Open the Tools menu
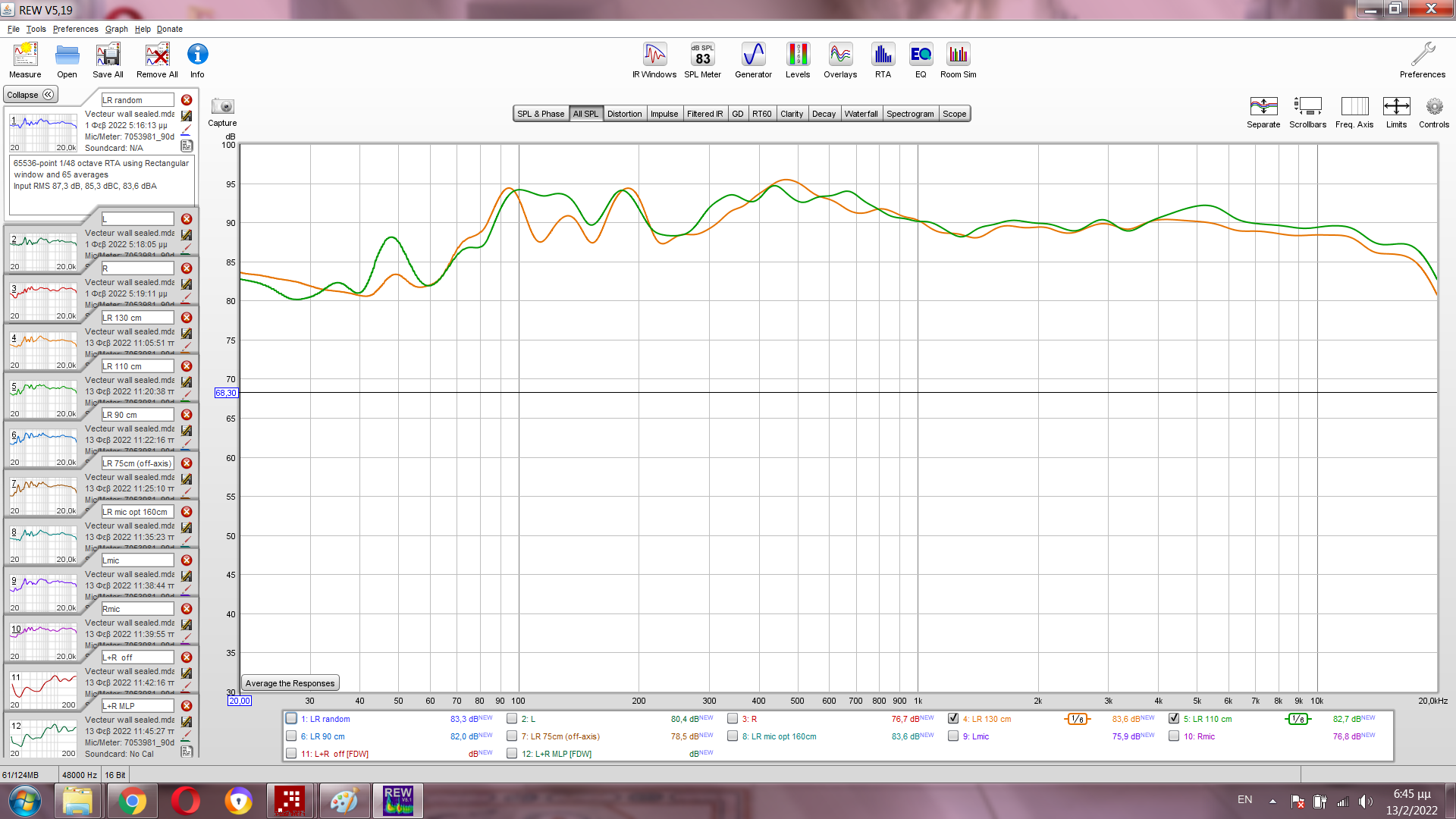The height and width of the screenshot is (819, 1456). coord(36,29)
